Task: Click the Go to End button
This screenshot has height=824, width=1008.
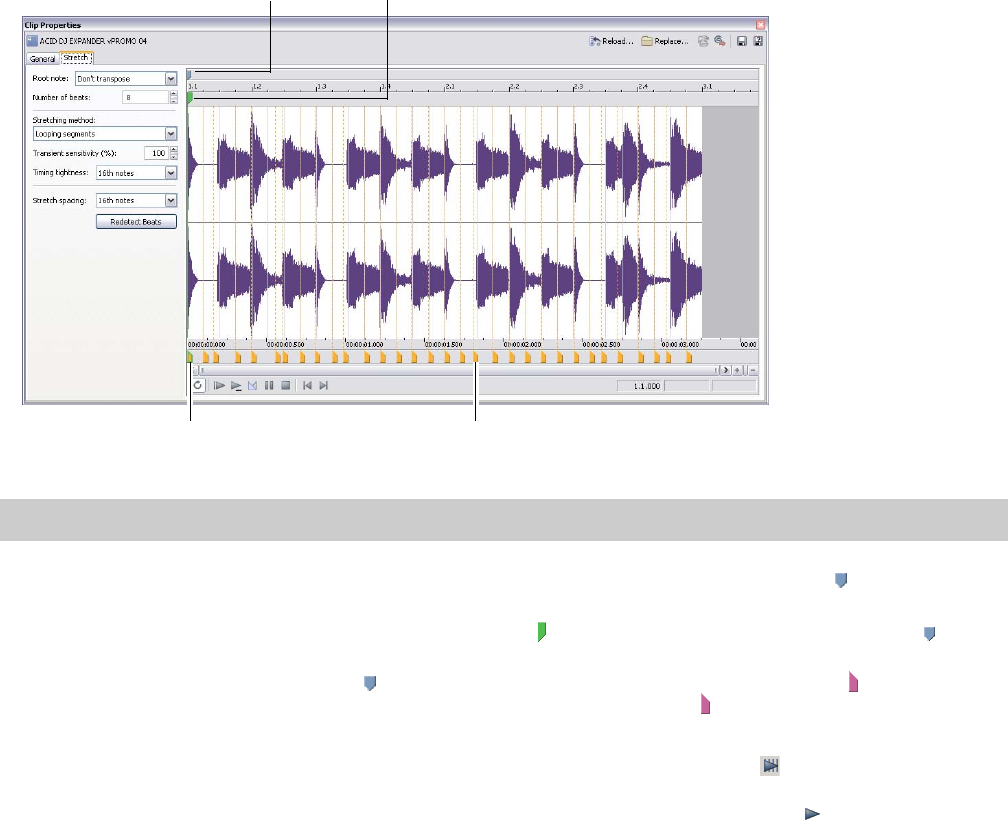Action: tap(324, 386)
